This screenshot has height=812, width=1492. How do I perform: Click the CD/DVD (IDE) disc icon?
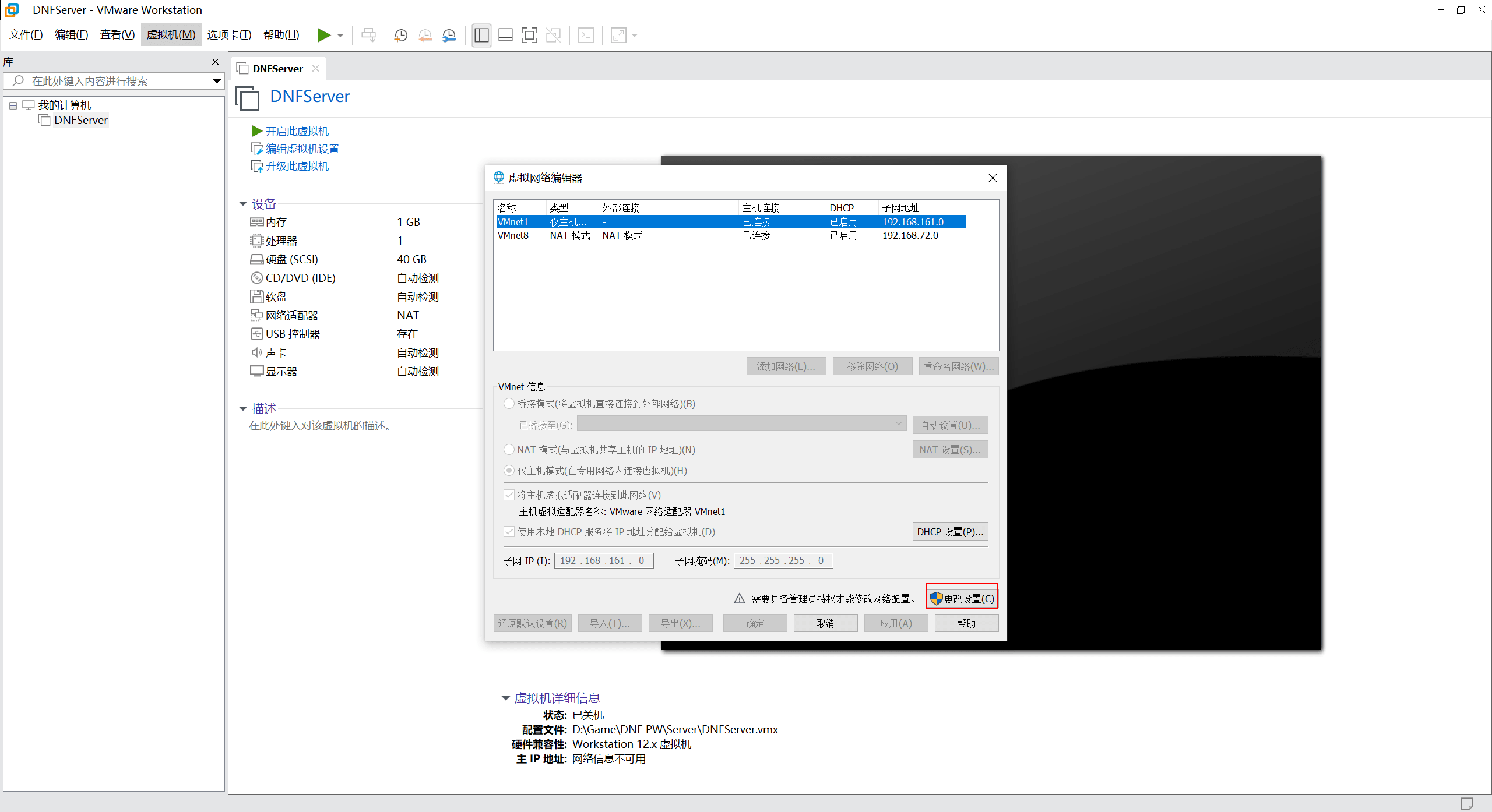[x=256, y=278]
